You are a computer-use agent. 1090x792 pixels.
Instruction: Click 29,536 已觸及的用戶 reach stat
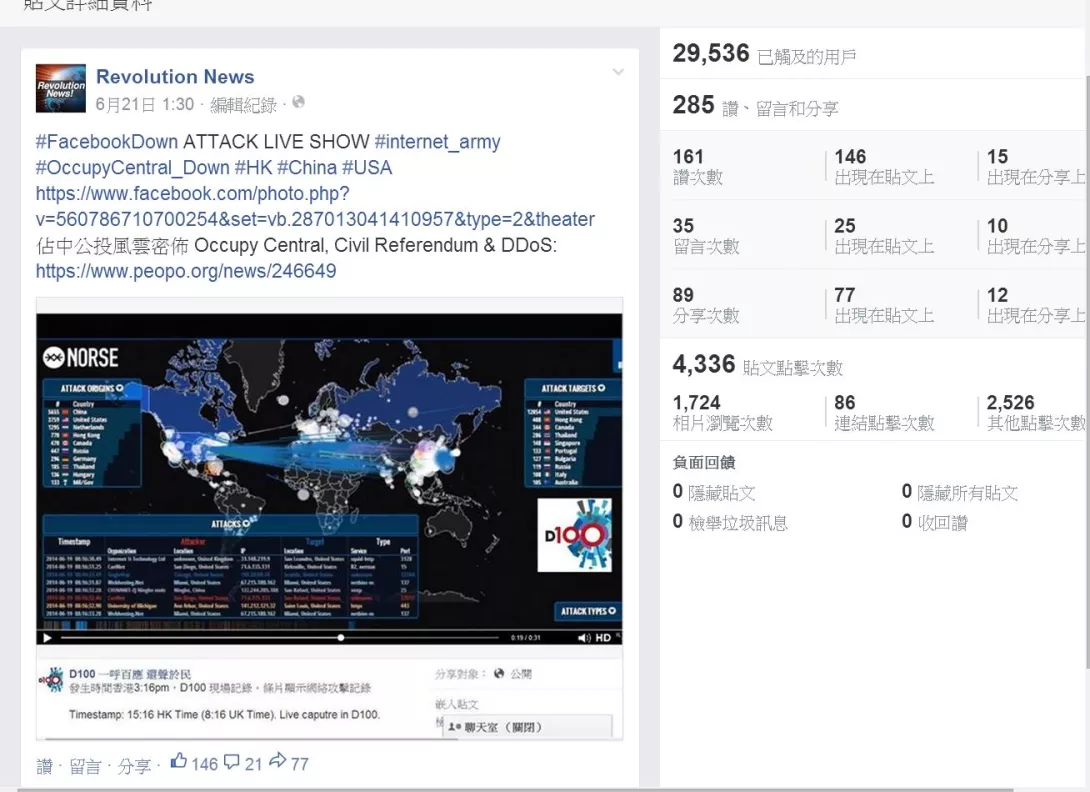(x=764, y=54)
